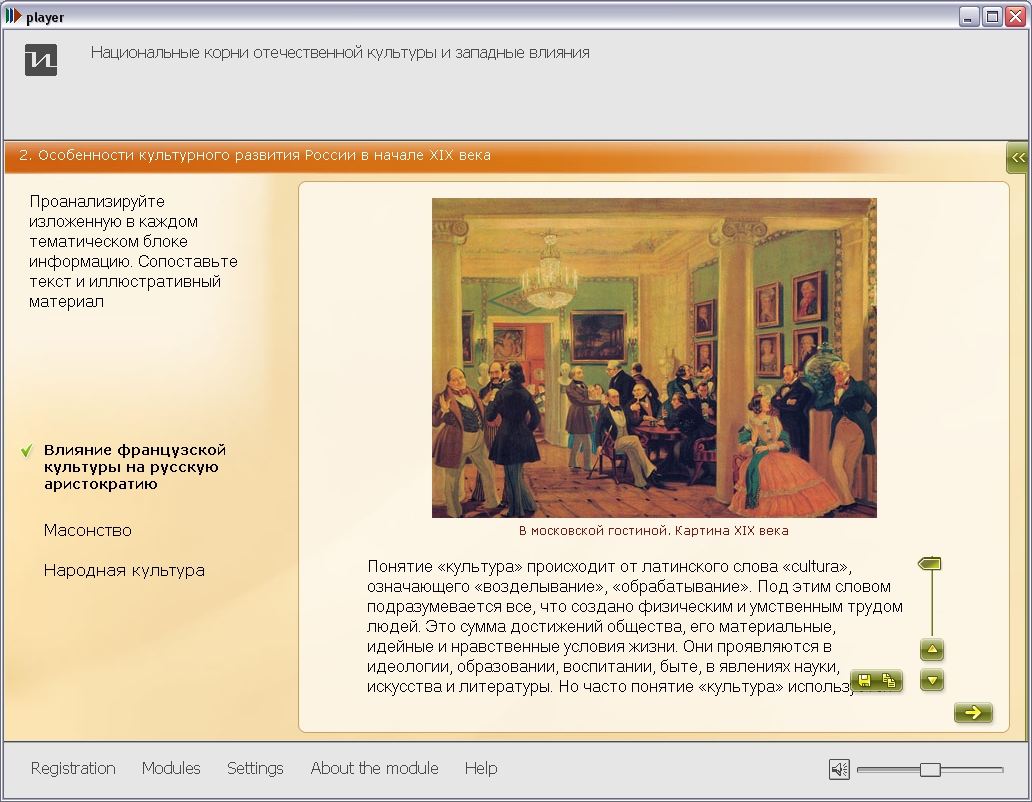1032x802 pixels.
Task: Click the player app icon in the title bar
Action: pos(13,16)
